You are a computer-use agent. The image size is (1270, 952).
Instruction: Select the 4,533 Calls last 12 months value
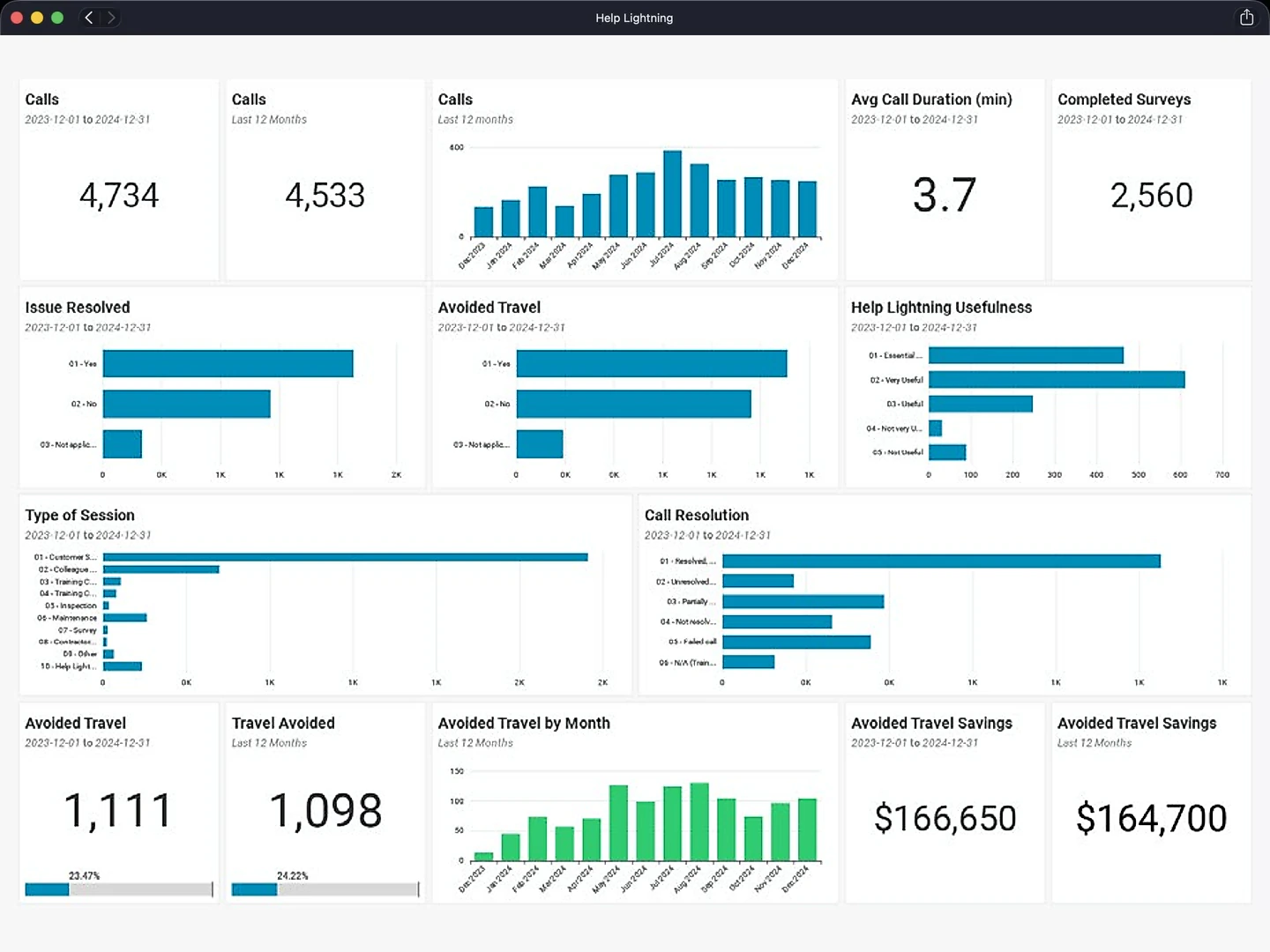(x=325, y=195)
